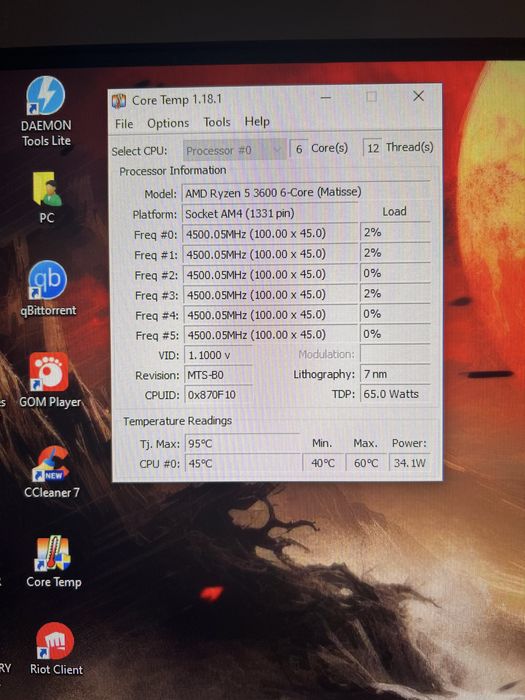This screenshot has height=700, width=525.
Task: Click the Power reading 34.1W
Action: click(410, 463)
